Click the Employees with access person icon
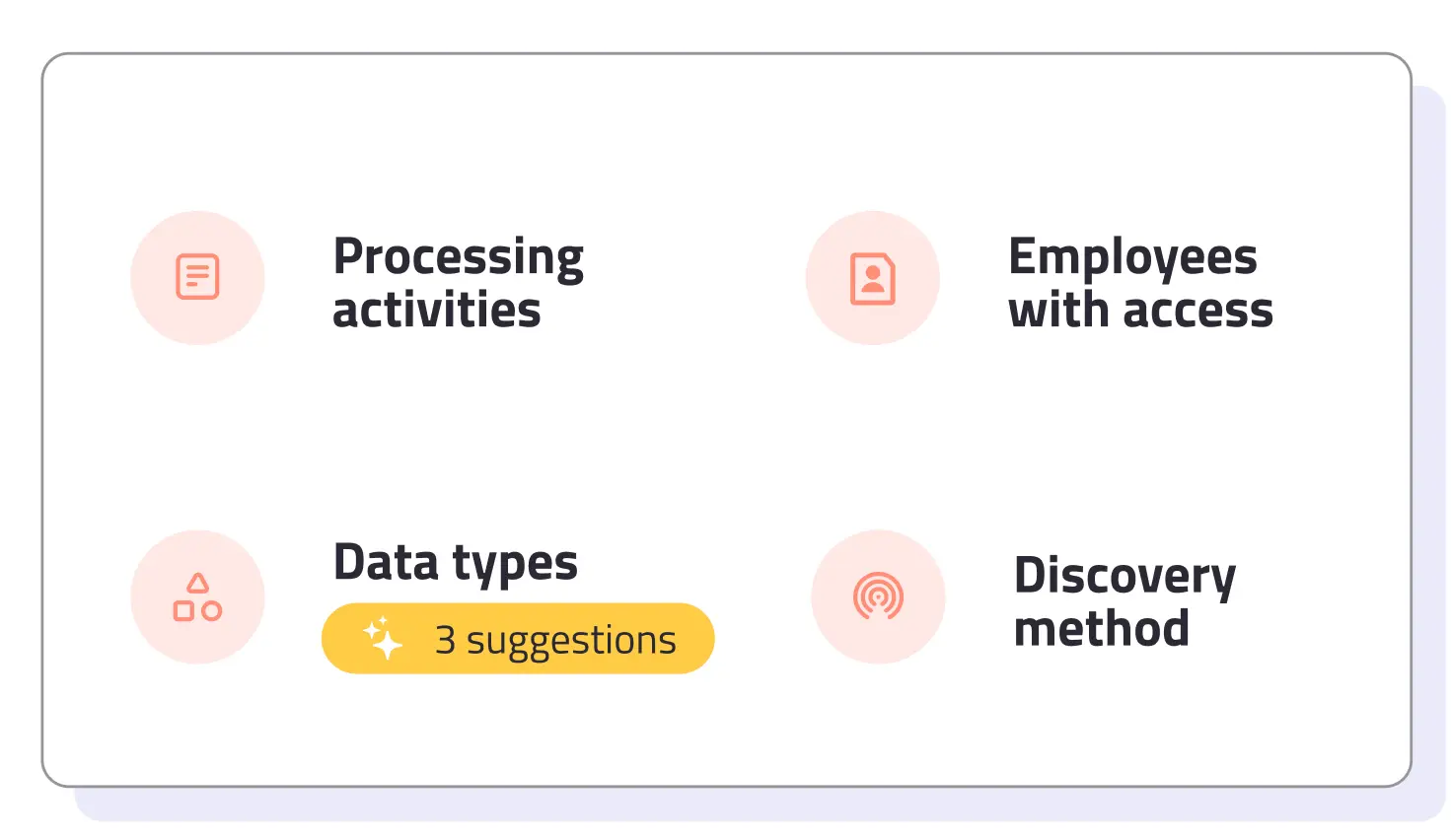This screenshot has height=840, width=1451. (x=873, y=279)
